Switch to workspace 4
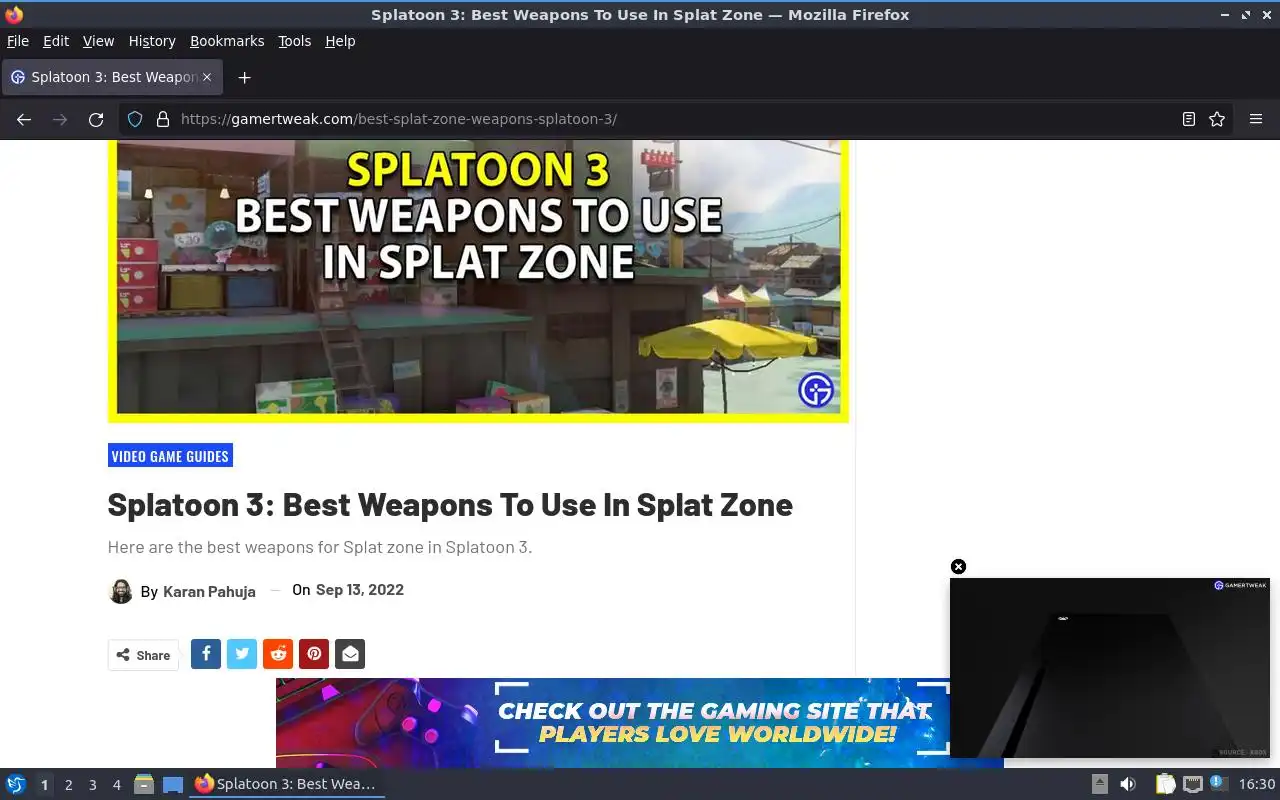This screenshot has height=800, width=1280. click(117, 785)
